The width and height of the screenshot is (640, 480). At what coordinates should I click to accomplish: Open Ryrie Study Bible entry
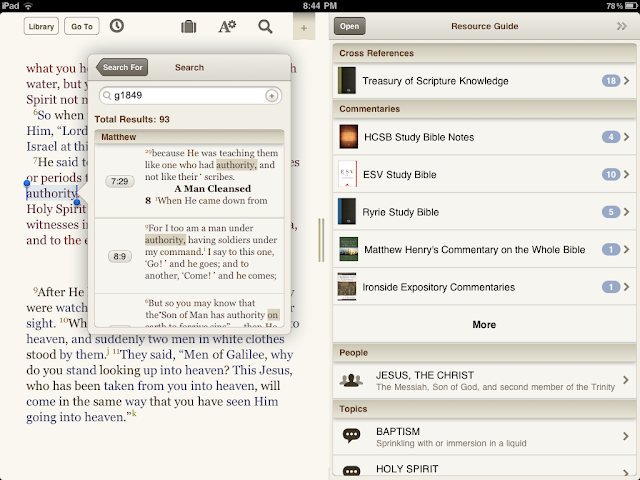(x=484, y=212)
